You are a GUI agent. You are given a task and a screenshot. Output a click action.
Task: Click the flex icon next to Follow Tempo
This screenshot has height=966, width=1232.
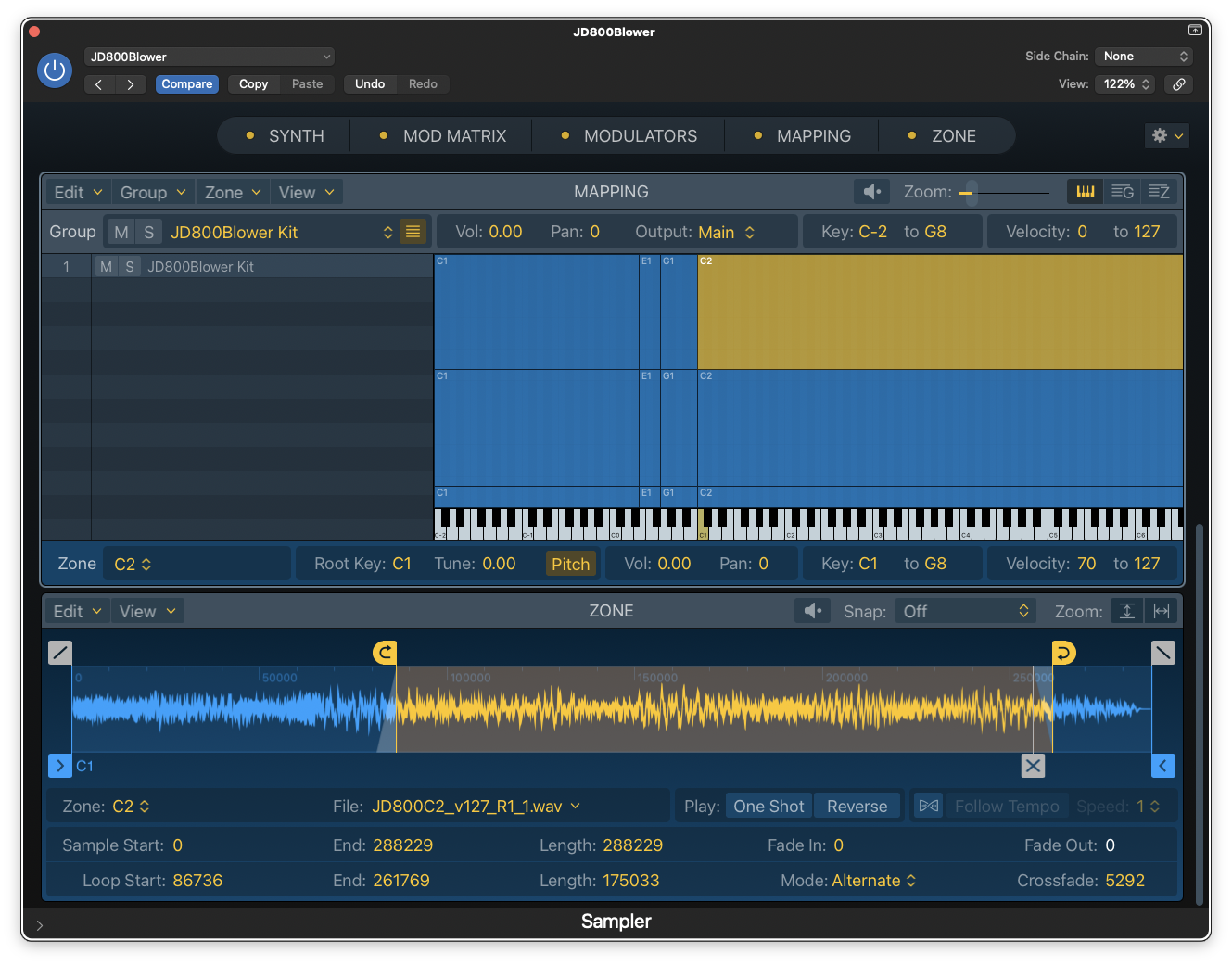[929, 806]
